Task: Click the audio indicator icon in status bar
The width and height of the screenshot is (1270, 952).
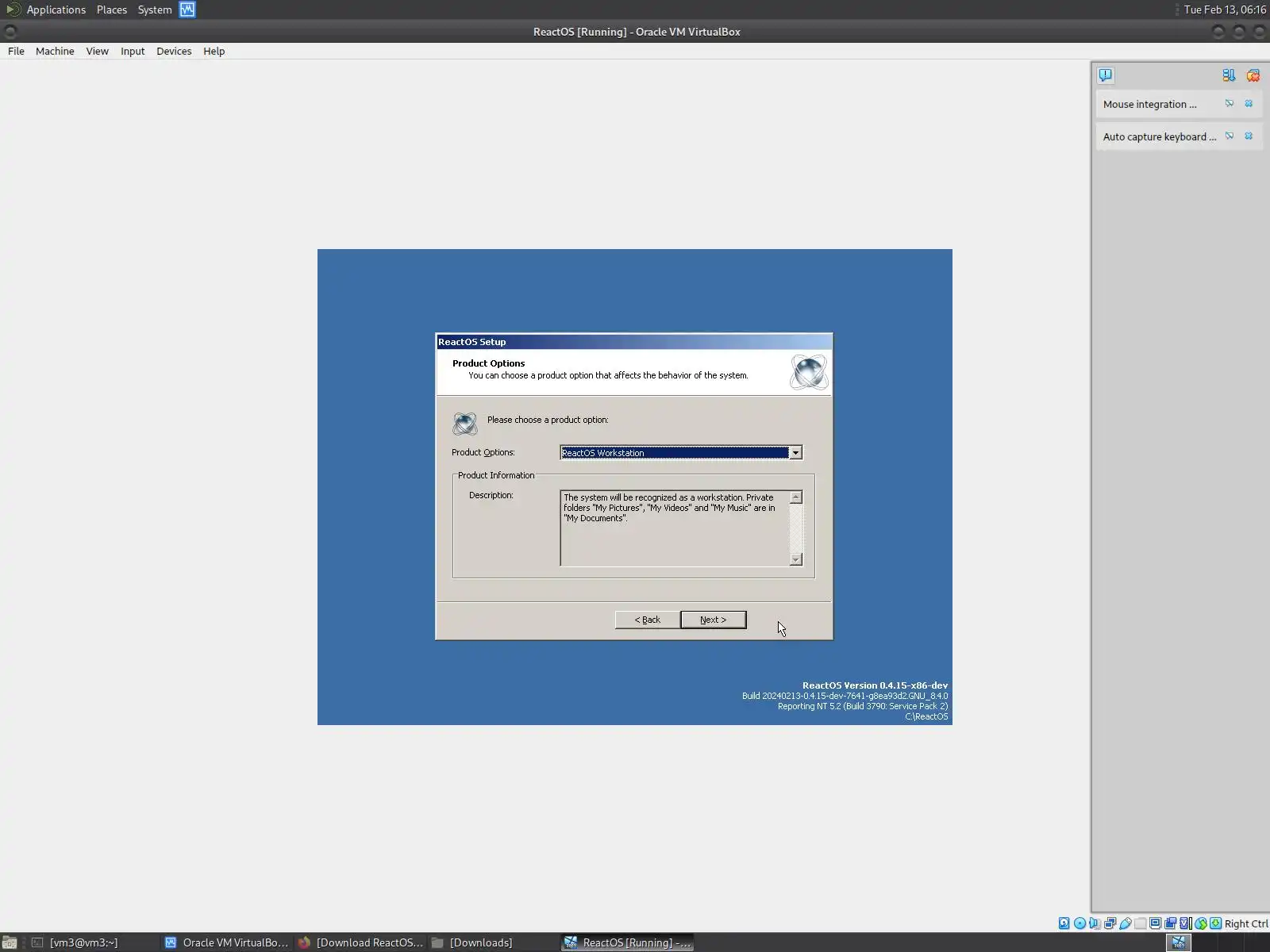Action: click(1095, 923)
